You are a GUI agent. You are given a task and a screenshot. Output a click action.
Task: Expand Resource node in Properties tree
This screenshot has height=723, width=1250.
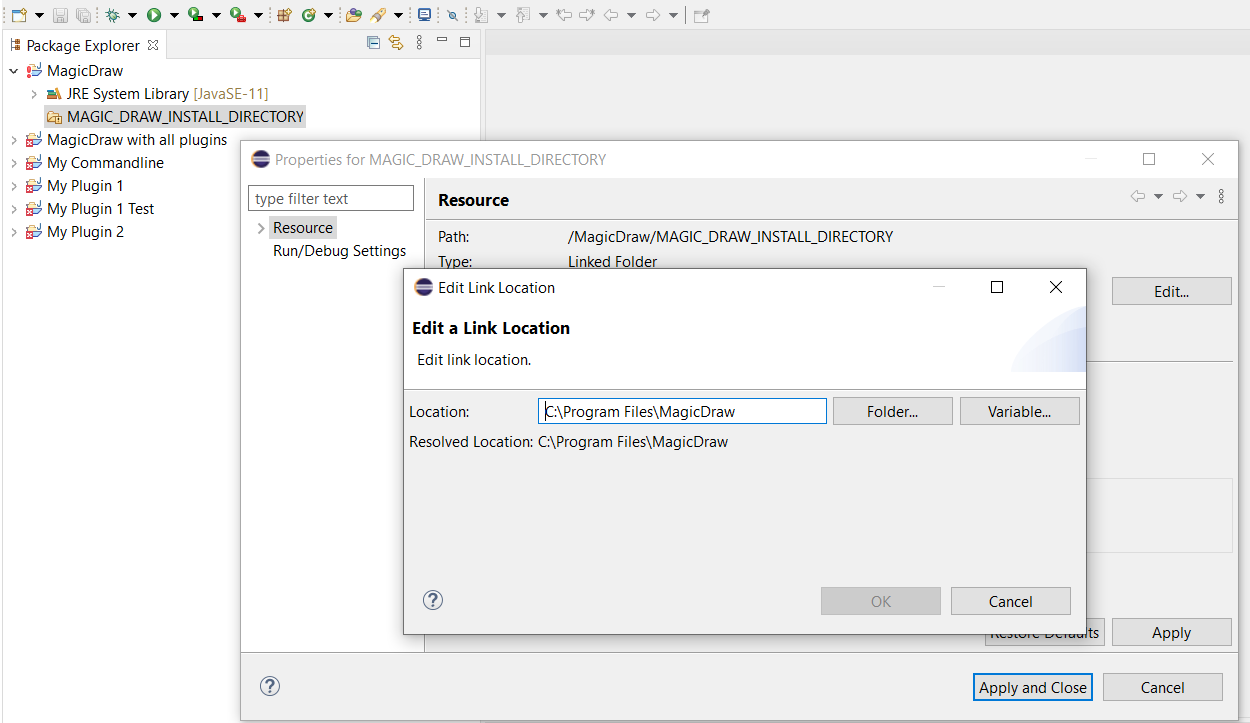pyautogui.click(x=261, y=228)
